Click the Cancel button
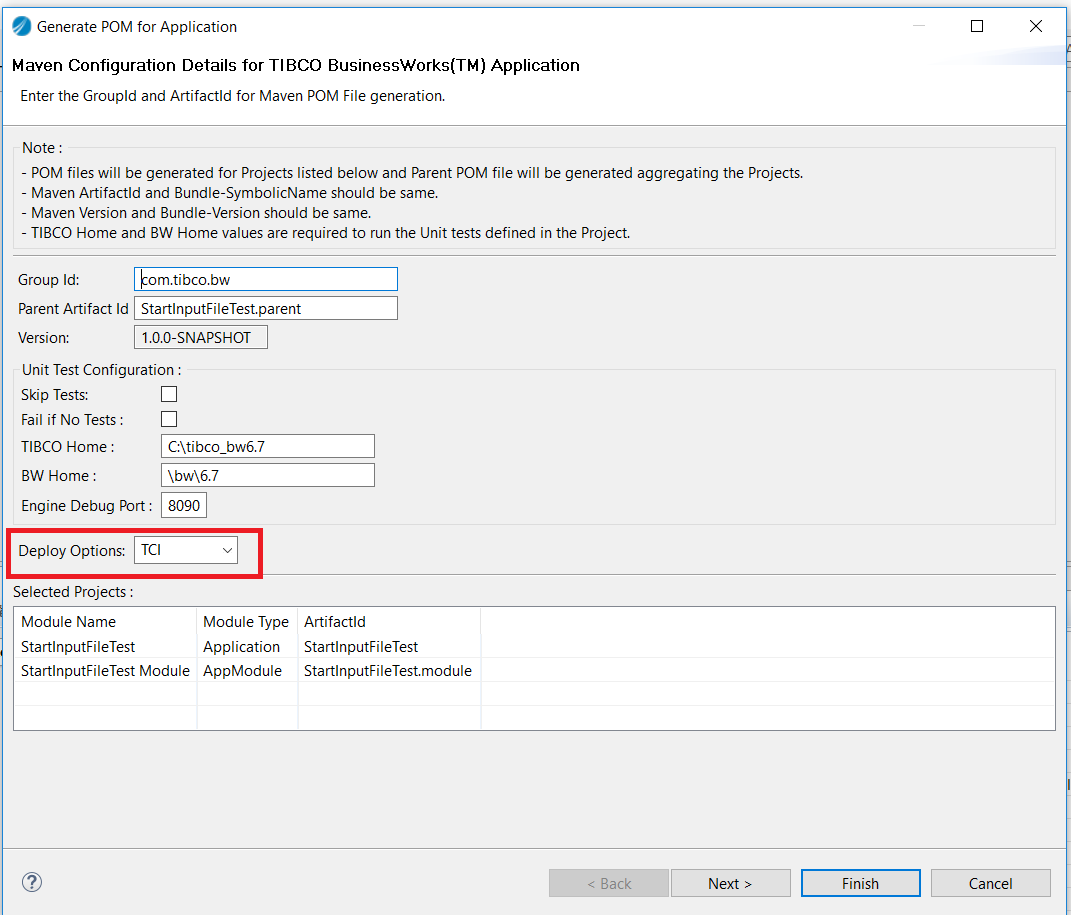This screenshot has height=915, width=1071. coord(990,884)
